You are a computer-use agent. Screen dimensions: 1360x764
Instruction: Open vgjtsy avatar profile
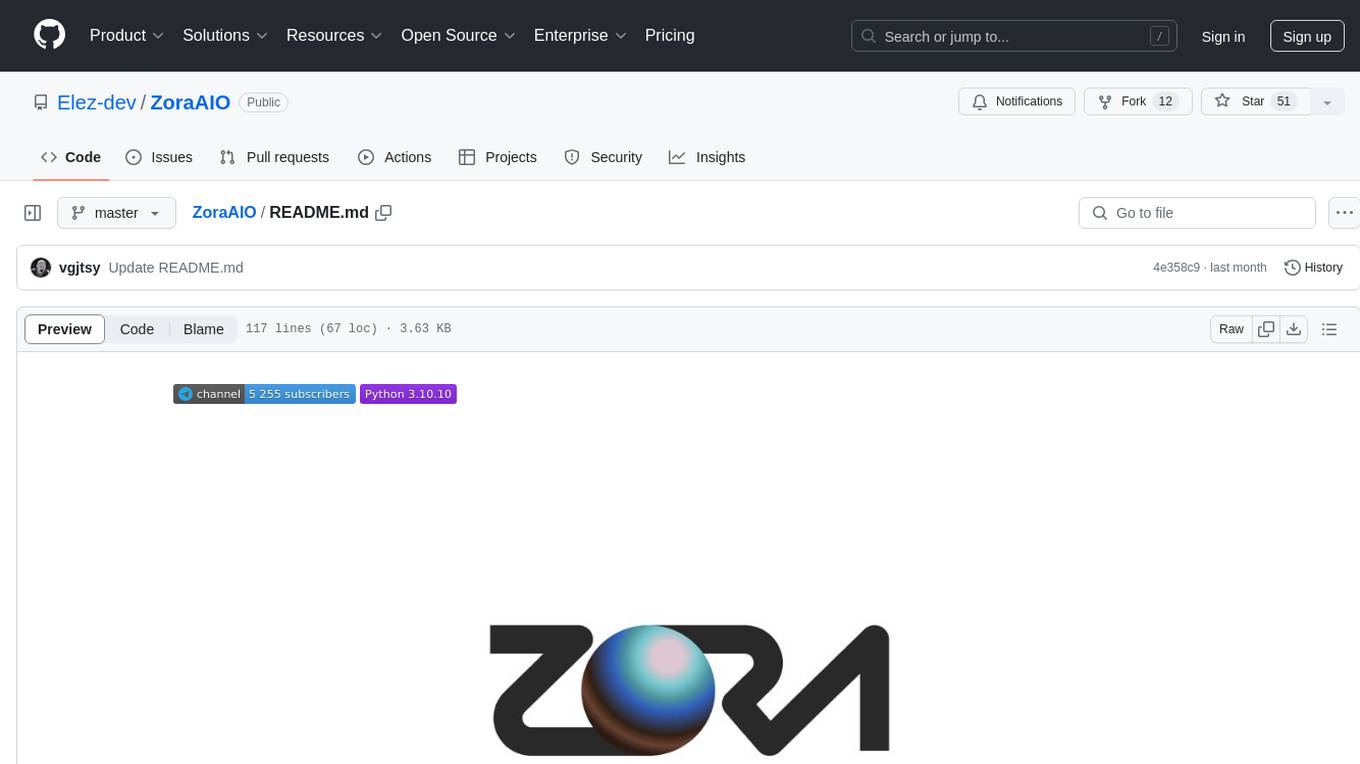[41, 267]
